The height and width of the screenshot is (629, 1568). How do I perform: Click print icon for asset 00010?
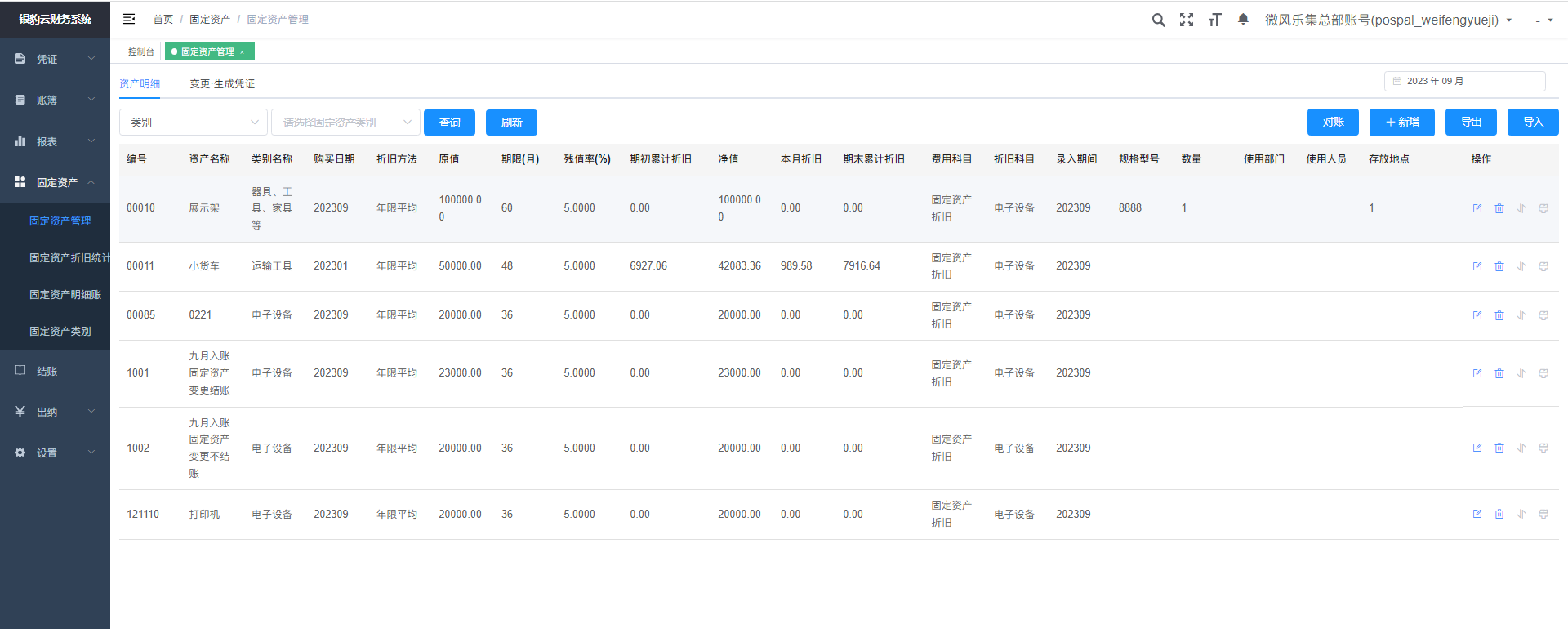coord(1543,208)
